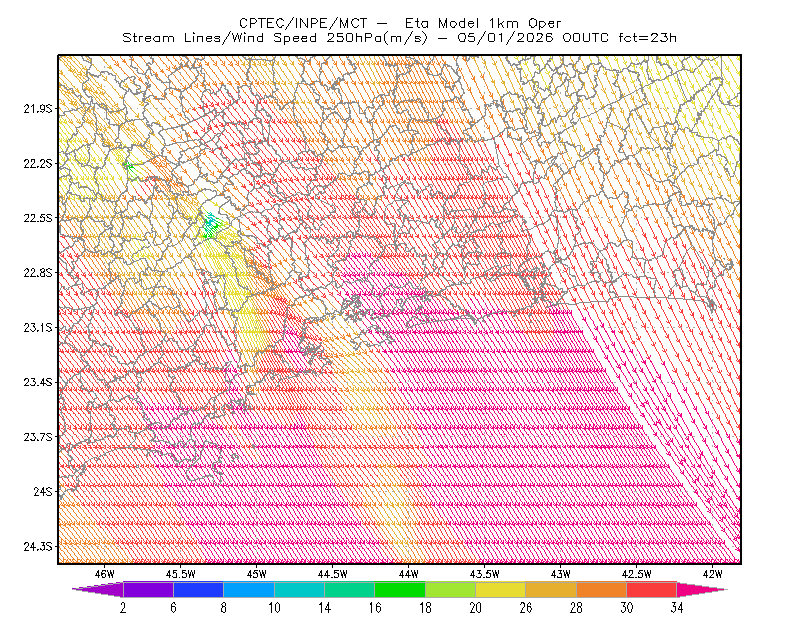The width and height of the screenshot is (800, 618).
Task: Click the cyan 10–14 legend segment
Action: point(299,589)
